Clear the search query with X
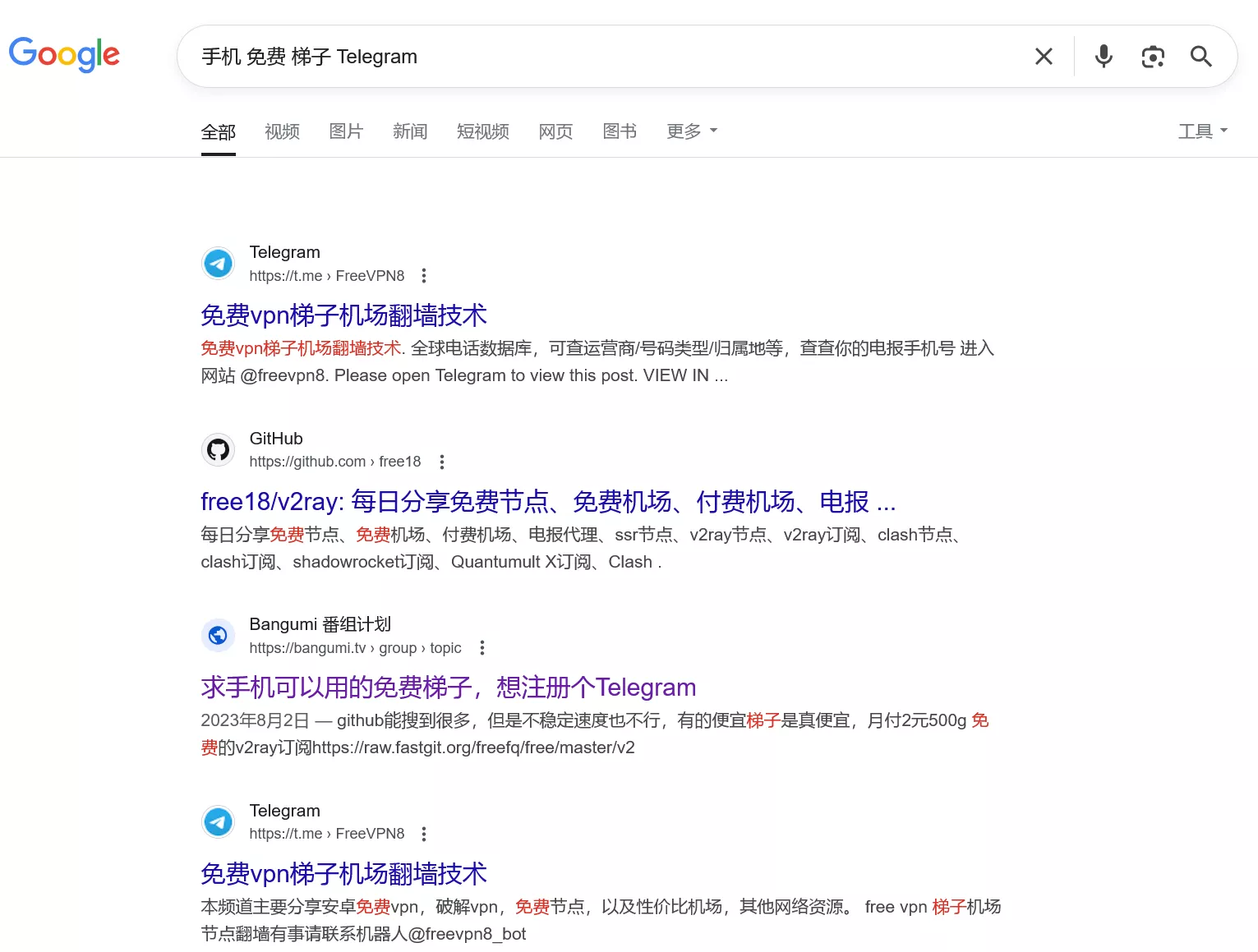The width and height of the screenshot is (1258, 952). tap(1044, 57)
